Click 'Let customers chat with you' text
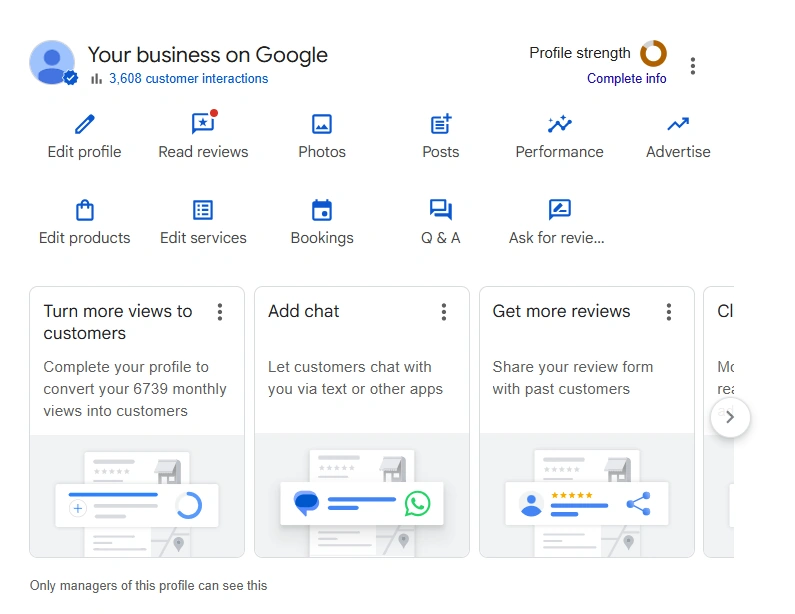The width and height of the screenshot is (795, 614). [355, 378]
